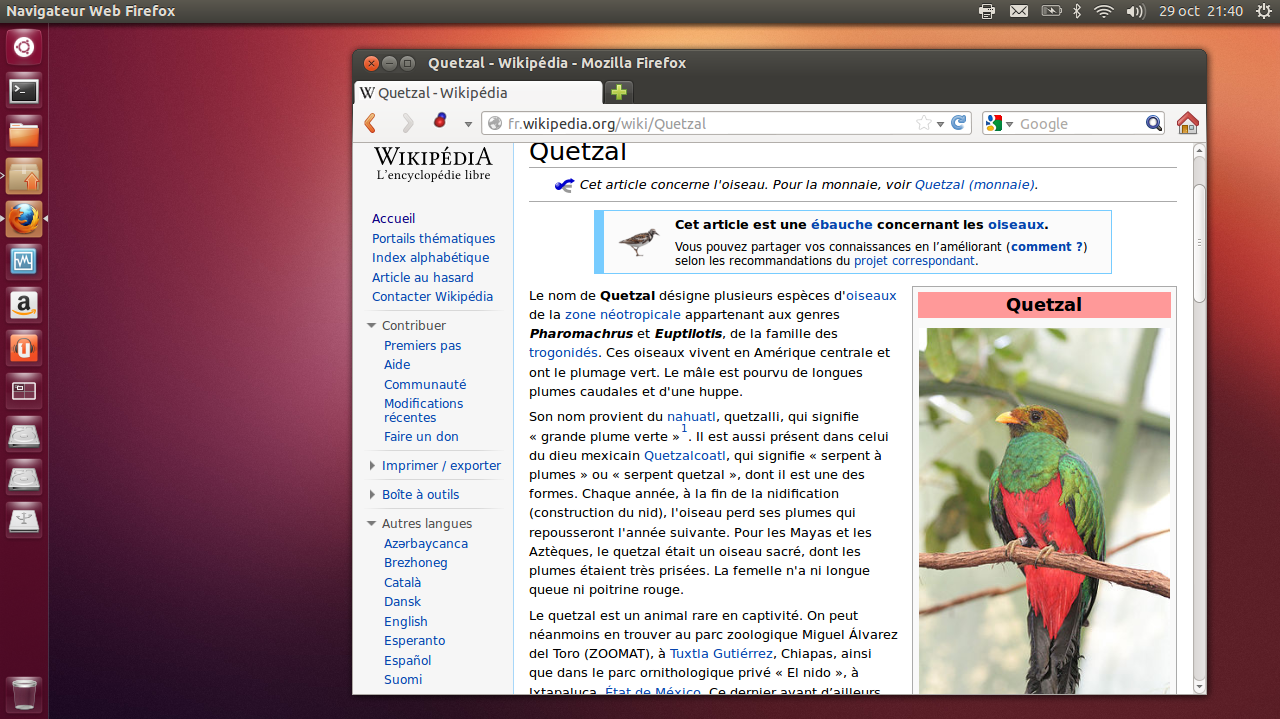This screenshot has height=719, width=1280.
Task: Open the quetzal bird photo in the infobox
Action: point(1044,511)
